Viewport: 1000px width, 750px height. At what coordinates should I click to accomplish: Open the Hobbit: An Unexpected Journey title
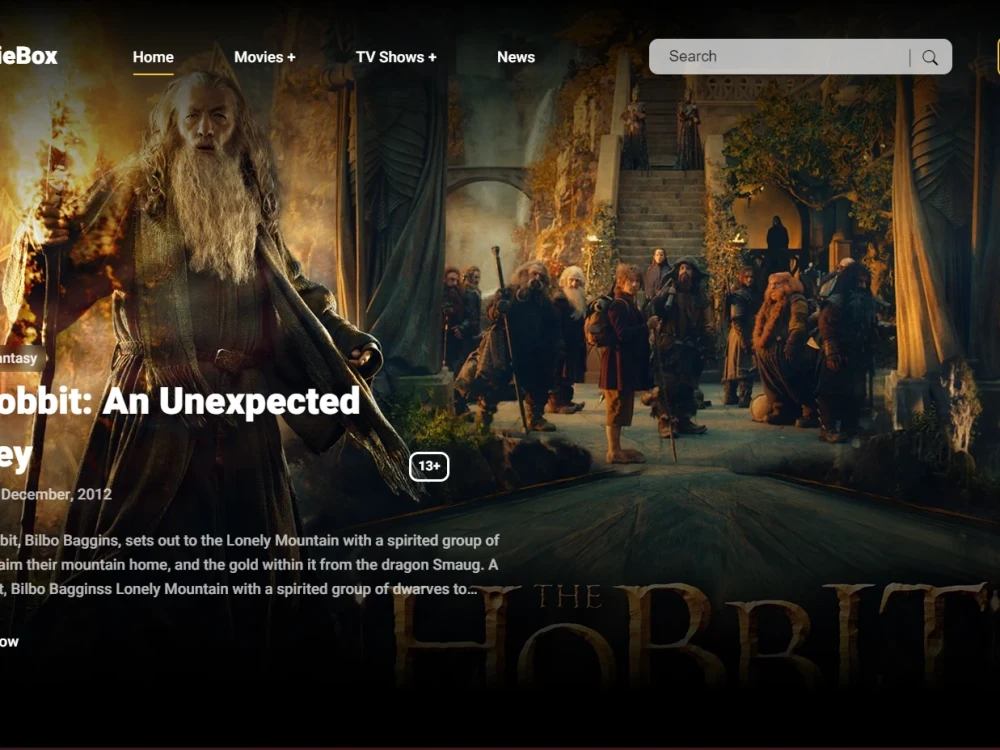pos(180,427)
